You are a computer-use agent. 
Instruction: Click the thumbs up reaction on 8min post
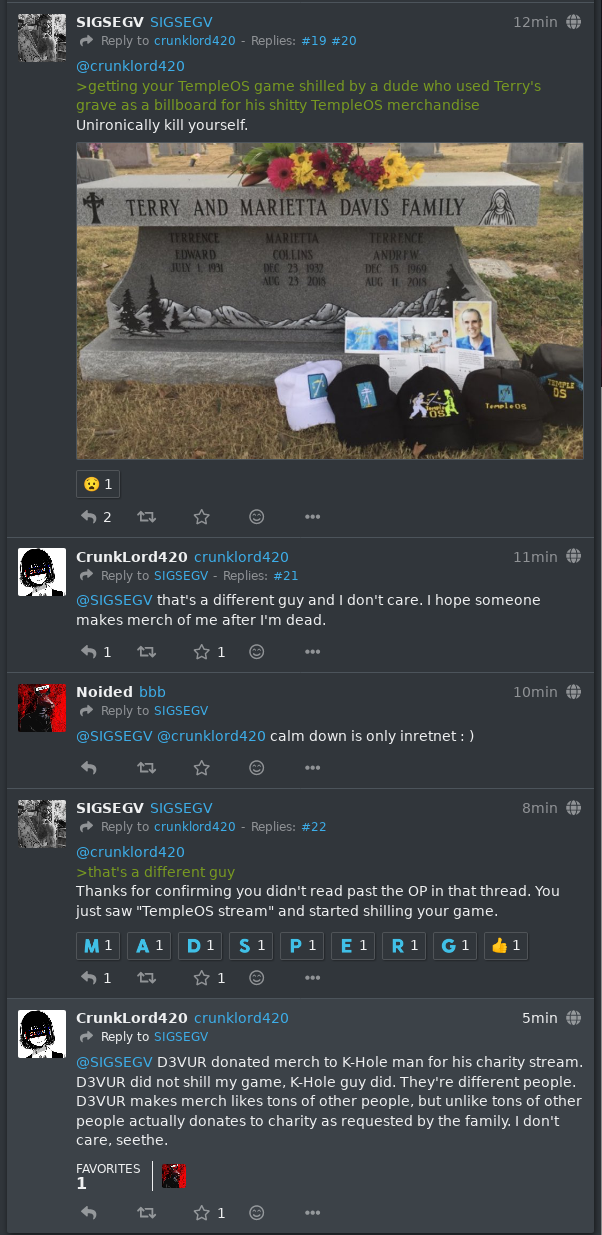[506, 945]
